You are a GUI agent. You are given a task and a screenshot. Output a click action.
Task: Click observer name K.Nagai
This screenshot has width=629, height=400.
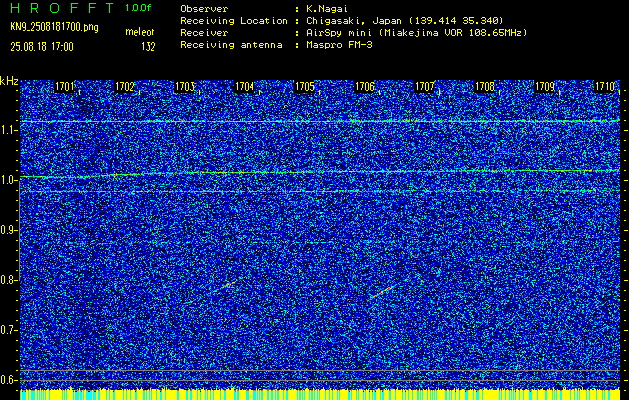pyautogui.click(x=327, y=8)
